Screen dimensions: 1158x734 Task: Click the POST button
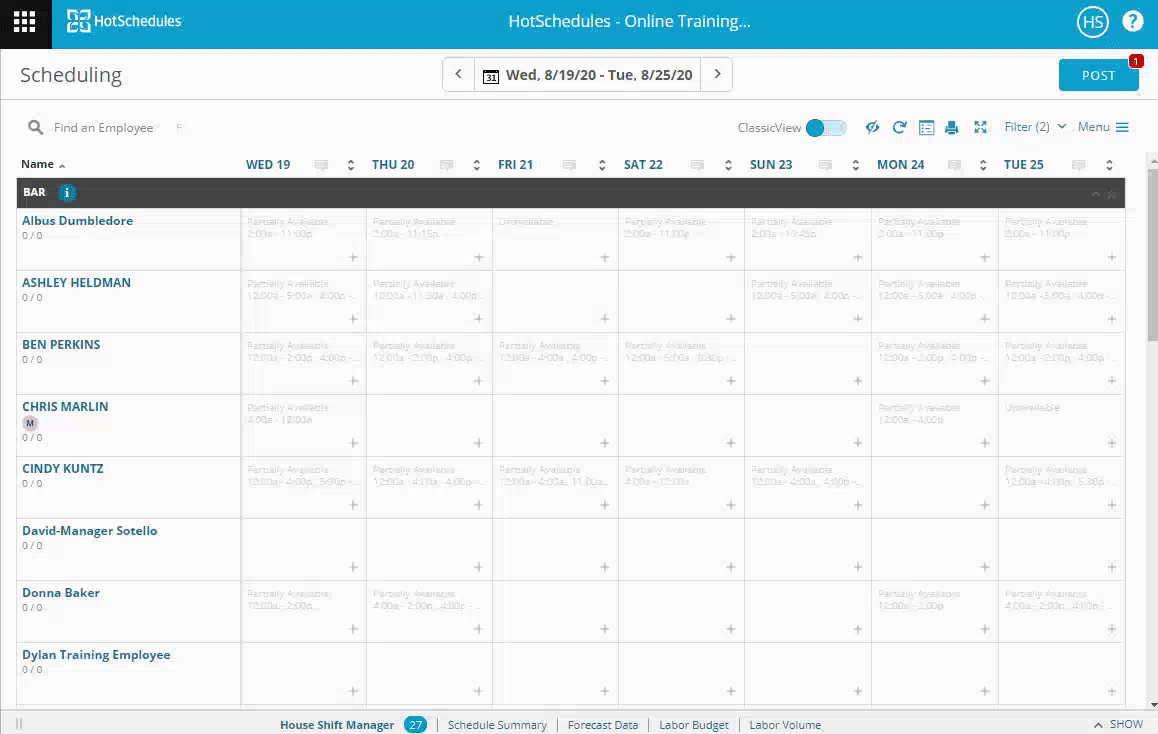pyautogui.click(x=1098, y=76)
